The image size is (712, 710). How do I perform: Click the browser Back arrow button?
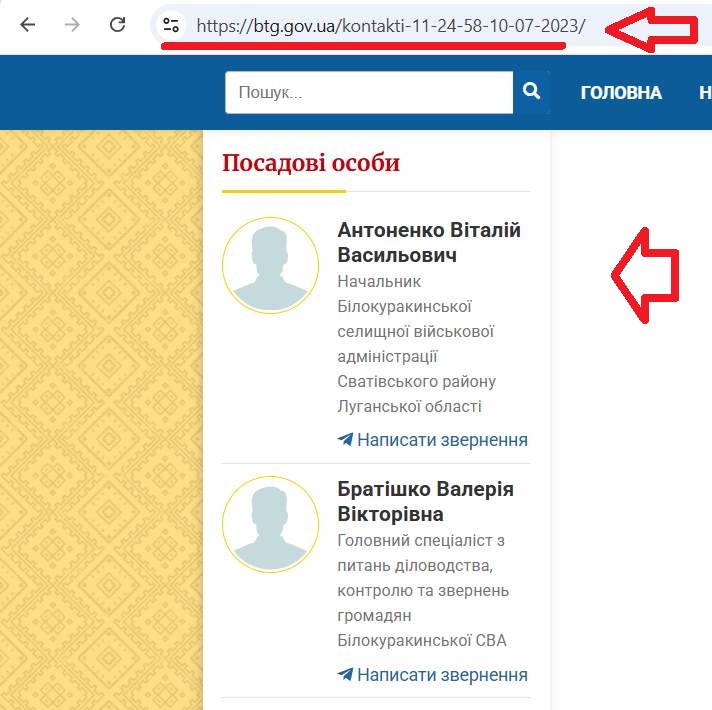point(27,25)
